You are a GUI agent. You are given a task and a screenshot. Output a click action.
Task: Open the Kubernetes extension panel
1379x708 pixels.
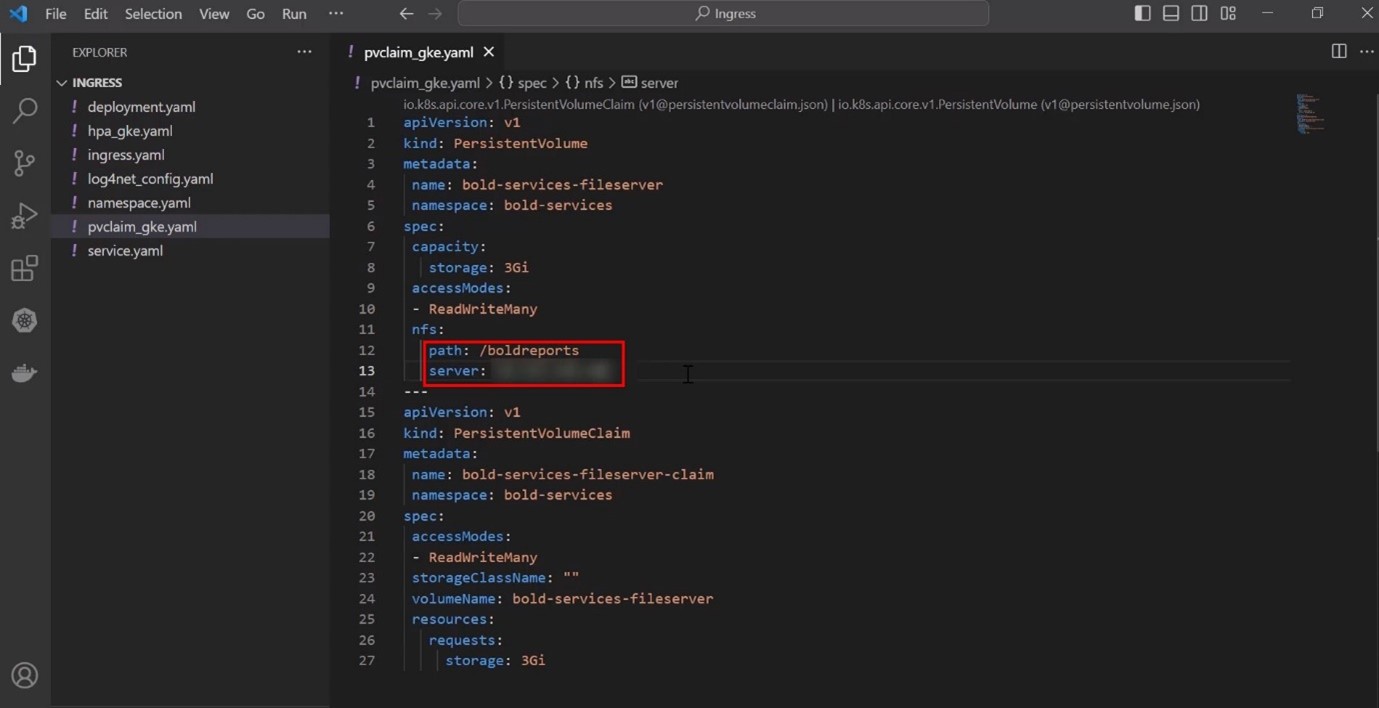coord(24,320)
